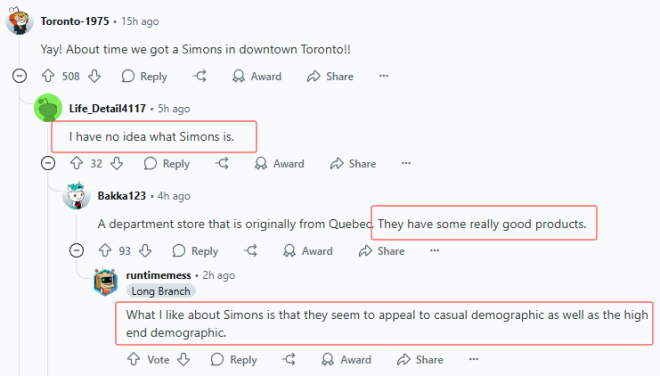The image size is (660, 376).
Task: Upvote runtimemess's comment
Action: pyautogui.click(x=133, y=359)
